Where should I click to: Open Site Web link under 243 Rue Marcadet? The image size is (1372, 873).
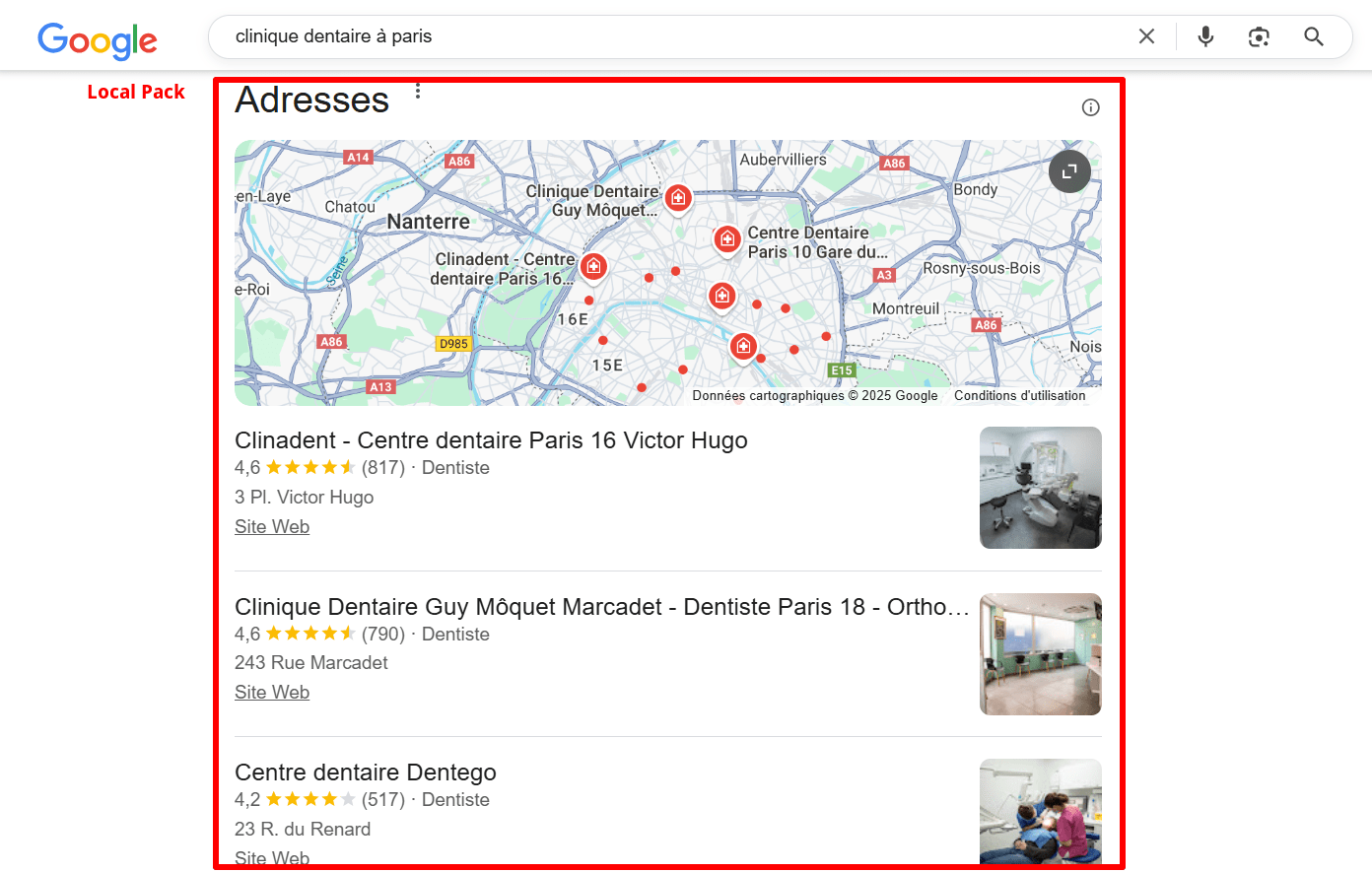[272, 692]
